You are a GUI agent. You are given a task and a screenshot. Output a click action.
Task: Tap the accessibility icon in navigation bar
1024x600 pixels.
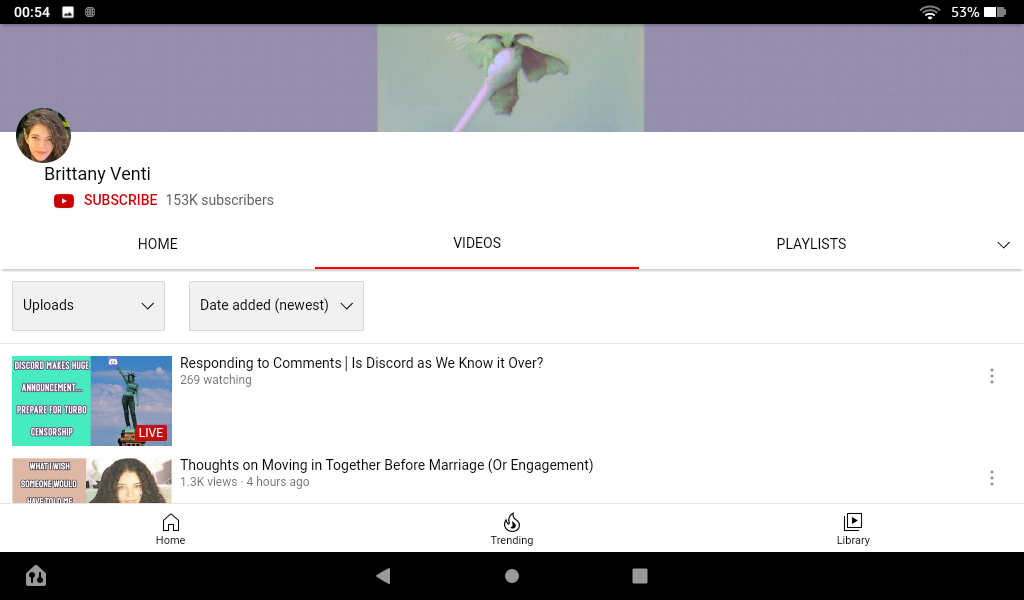(36, 576)
